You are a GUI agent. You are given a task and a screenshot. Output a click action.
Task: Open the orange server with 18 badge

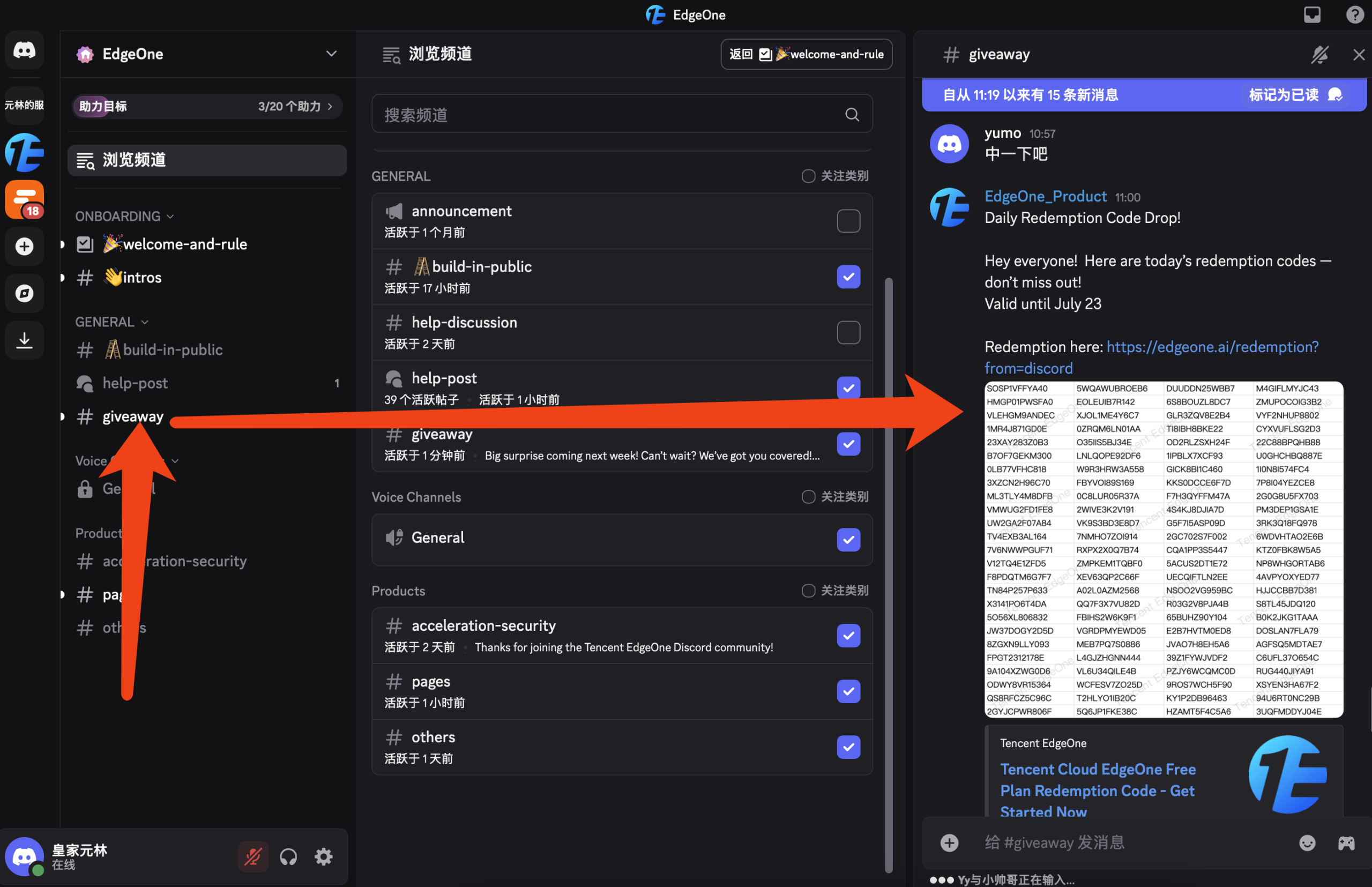(24, 199)
